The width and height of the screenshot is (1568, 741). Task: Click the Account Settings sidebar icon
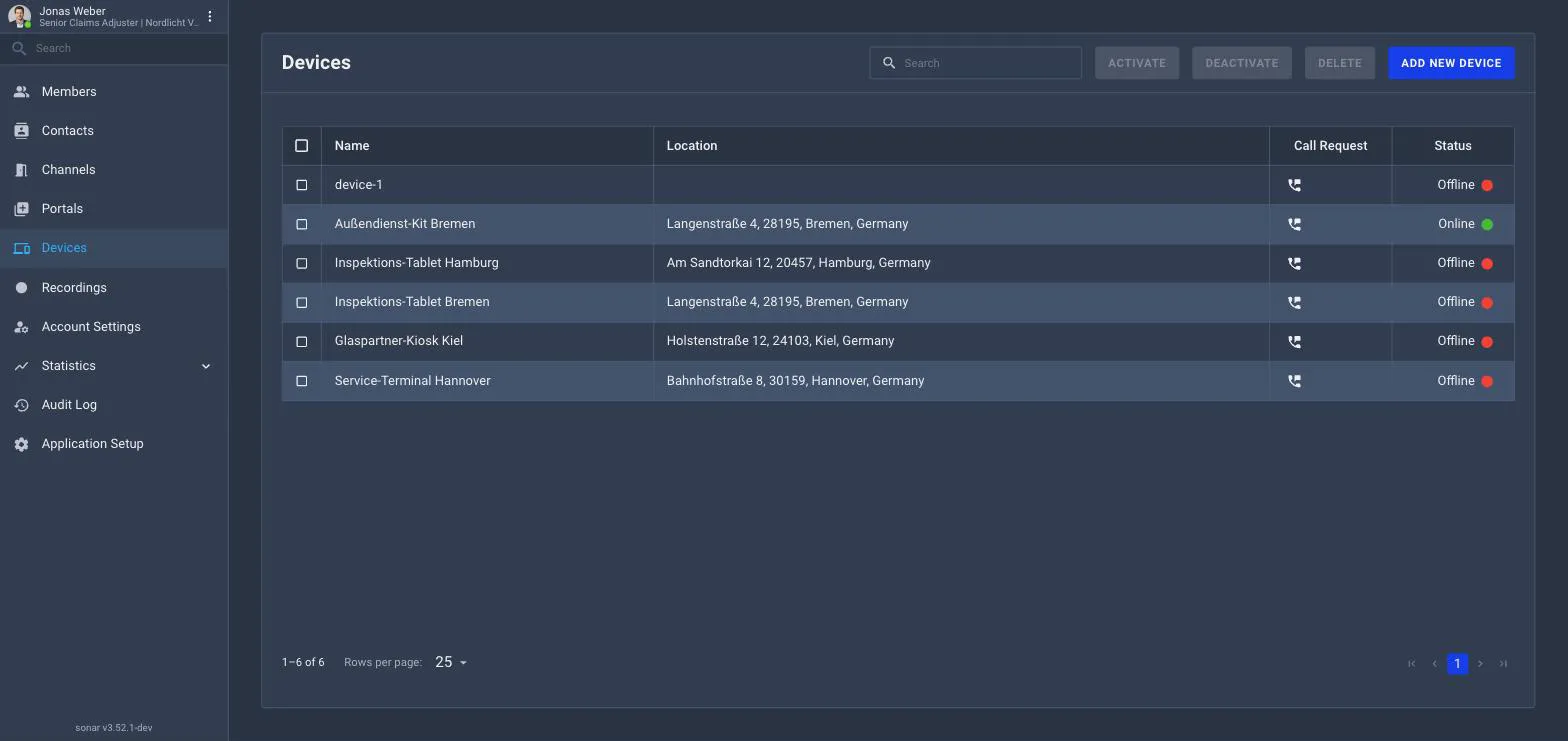(x=21, y=327)
